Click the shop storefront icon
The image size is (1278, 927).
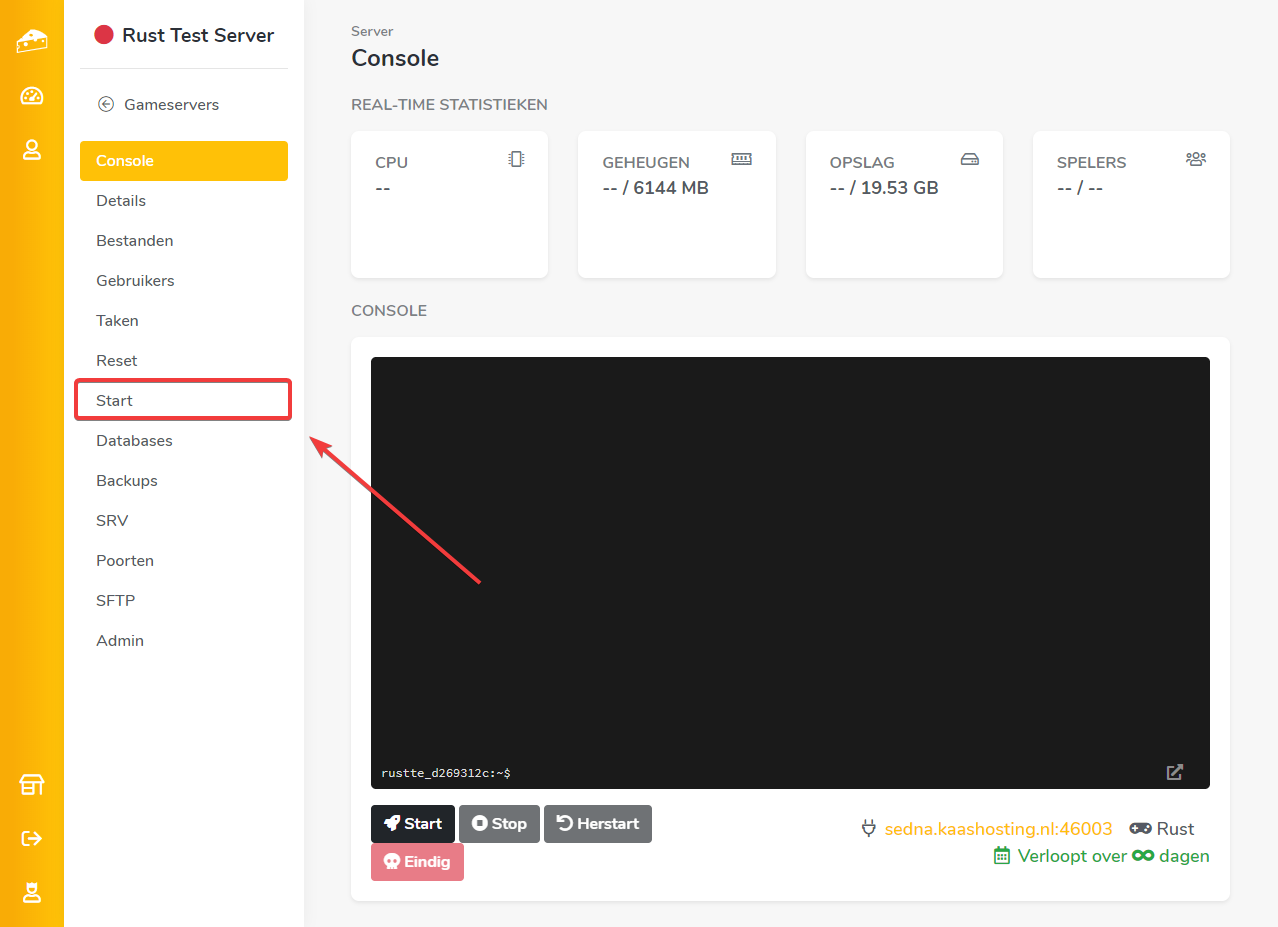tap(32, 785)
